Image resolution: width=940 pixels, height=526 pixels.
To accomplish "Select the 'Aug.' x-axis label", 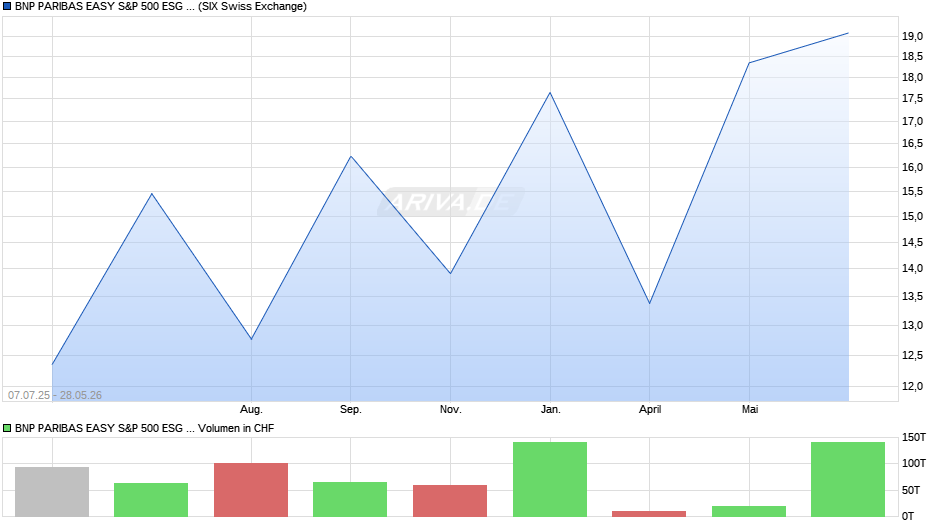I will tap(251, 410).
